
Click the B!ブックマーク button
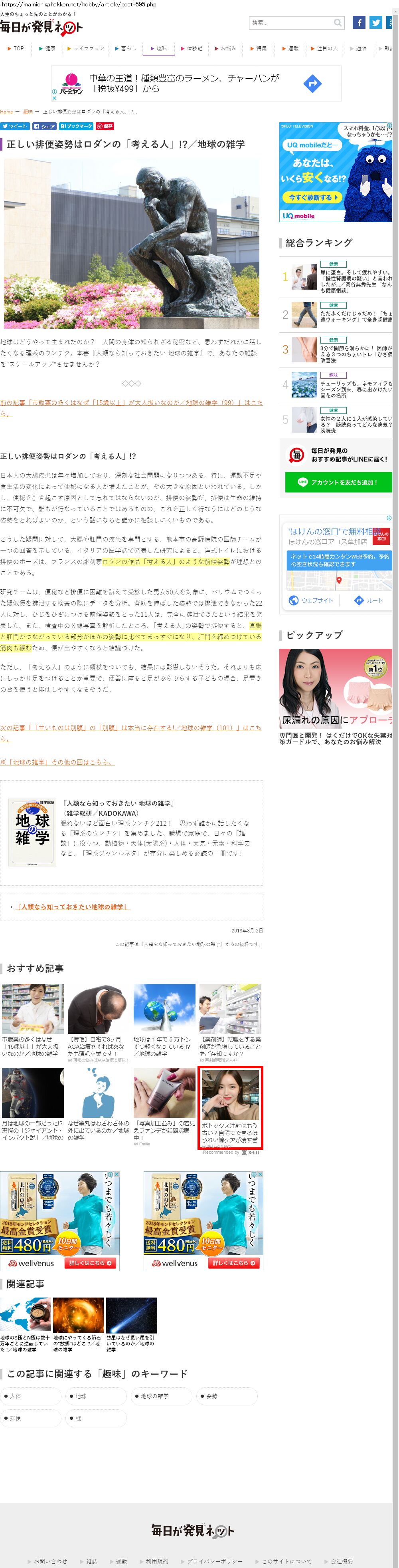pos(76,126)
